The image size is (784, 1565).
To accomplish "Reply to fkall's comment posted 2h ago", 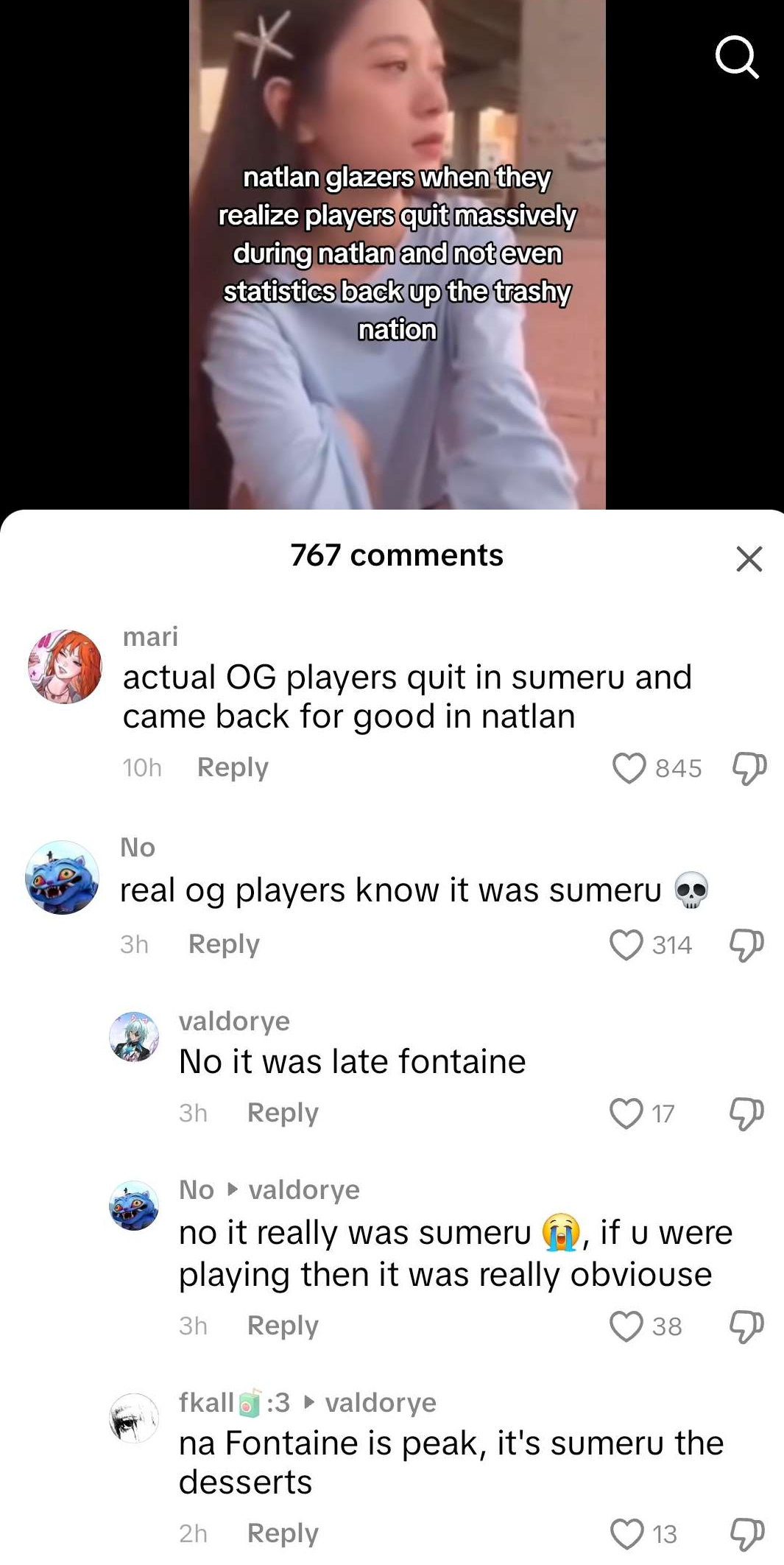I will click(x=283, y=1533).
